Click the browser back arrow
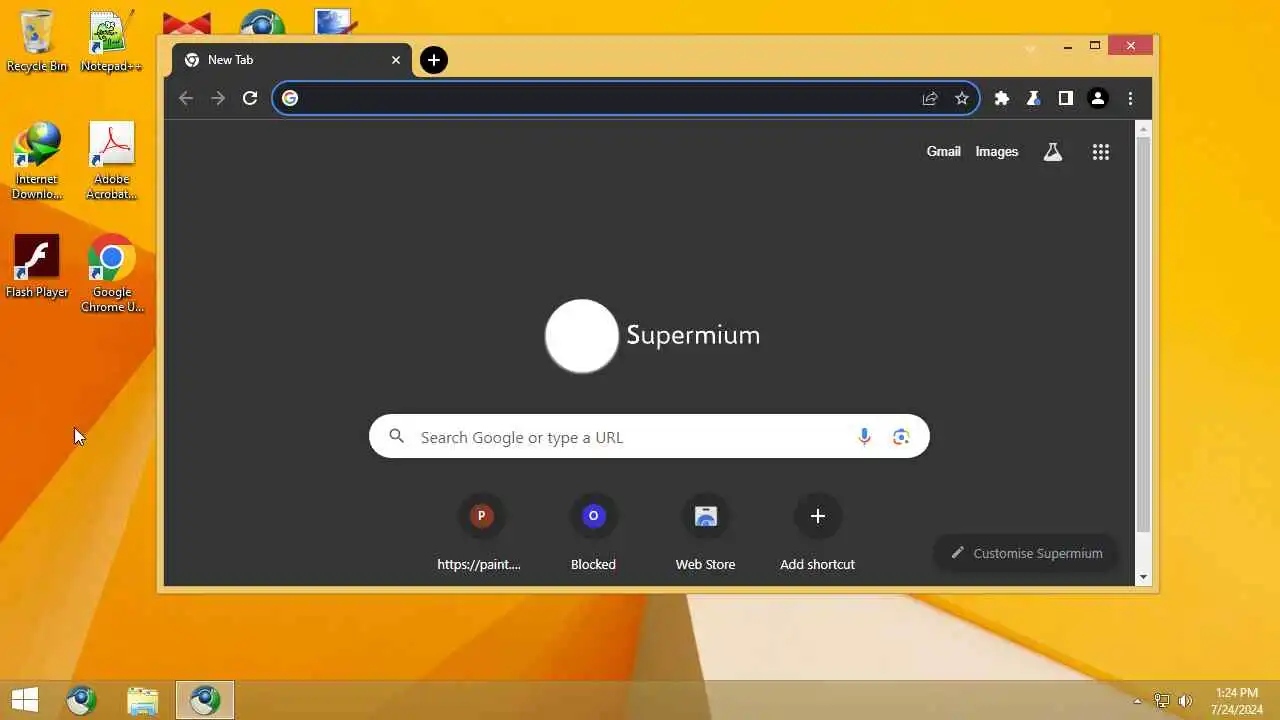1280x720 pixels. (185, 98)
